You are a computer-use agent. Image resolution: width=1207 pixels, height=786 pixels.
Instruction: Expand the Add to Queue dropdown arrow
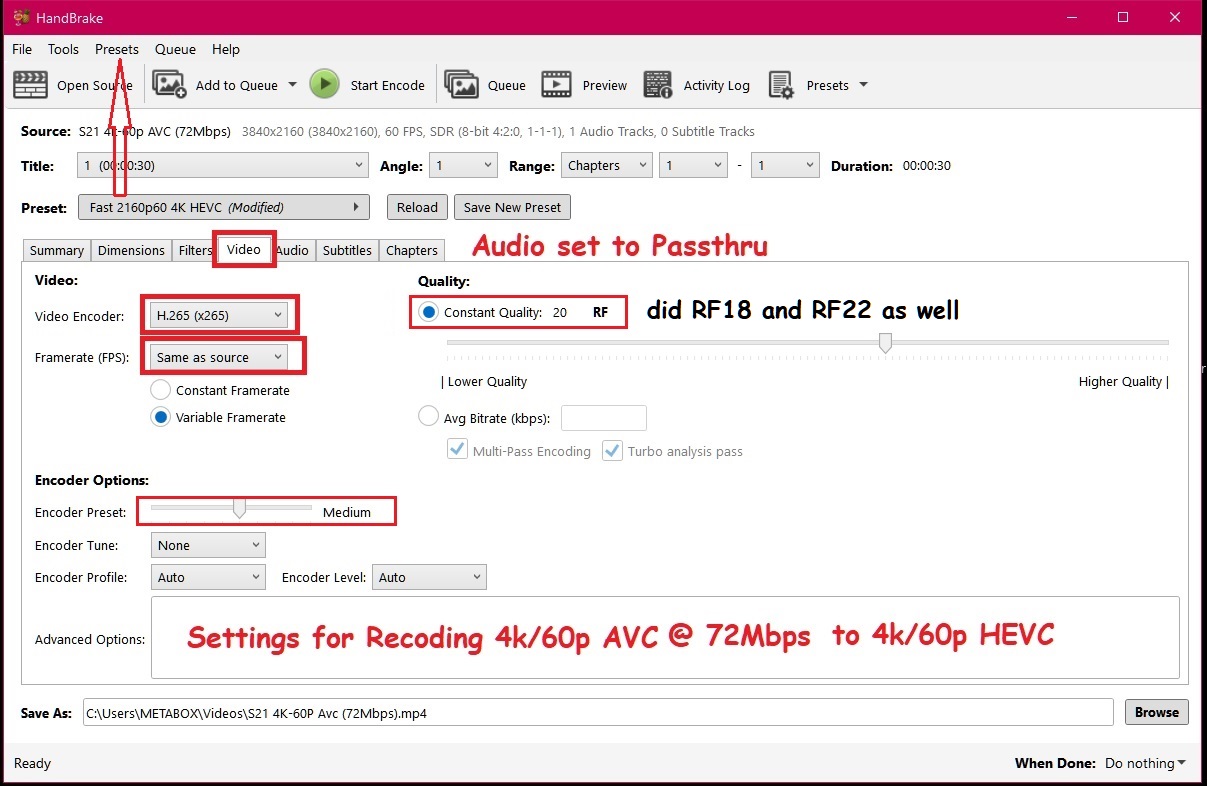pos(292,85)
